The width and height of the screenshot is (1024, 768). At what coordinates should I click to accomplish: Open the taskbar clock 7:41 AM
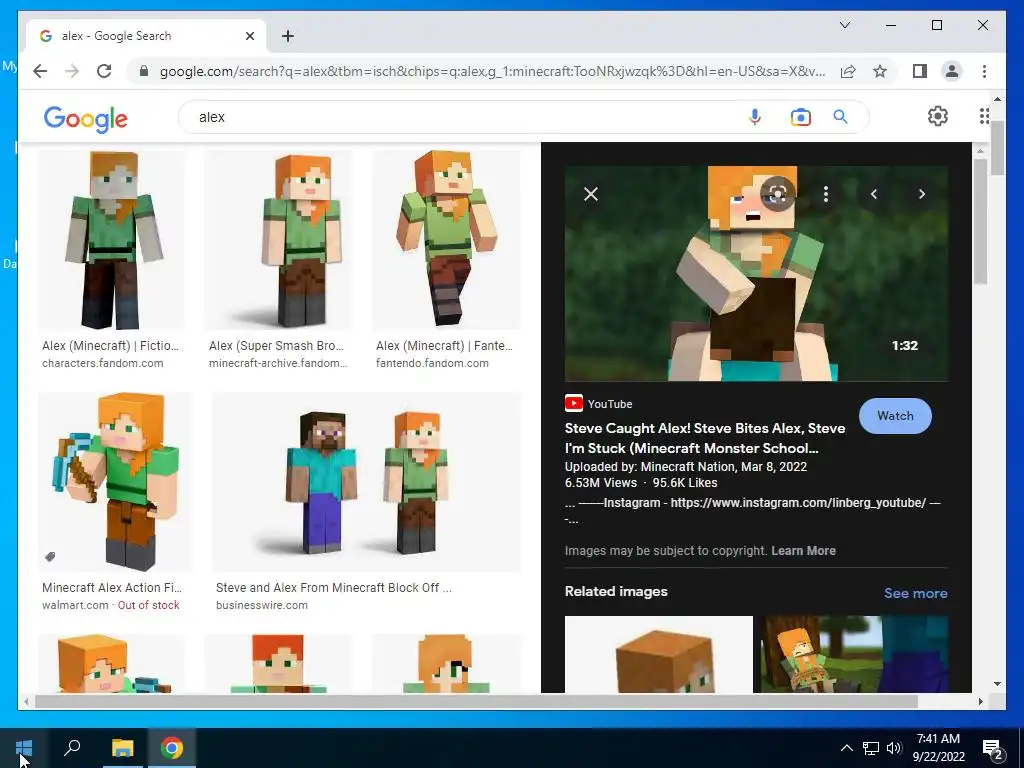click(938, 748)
